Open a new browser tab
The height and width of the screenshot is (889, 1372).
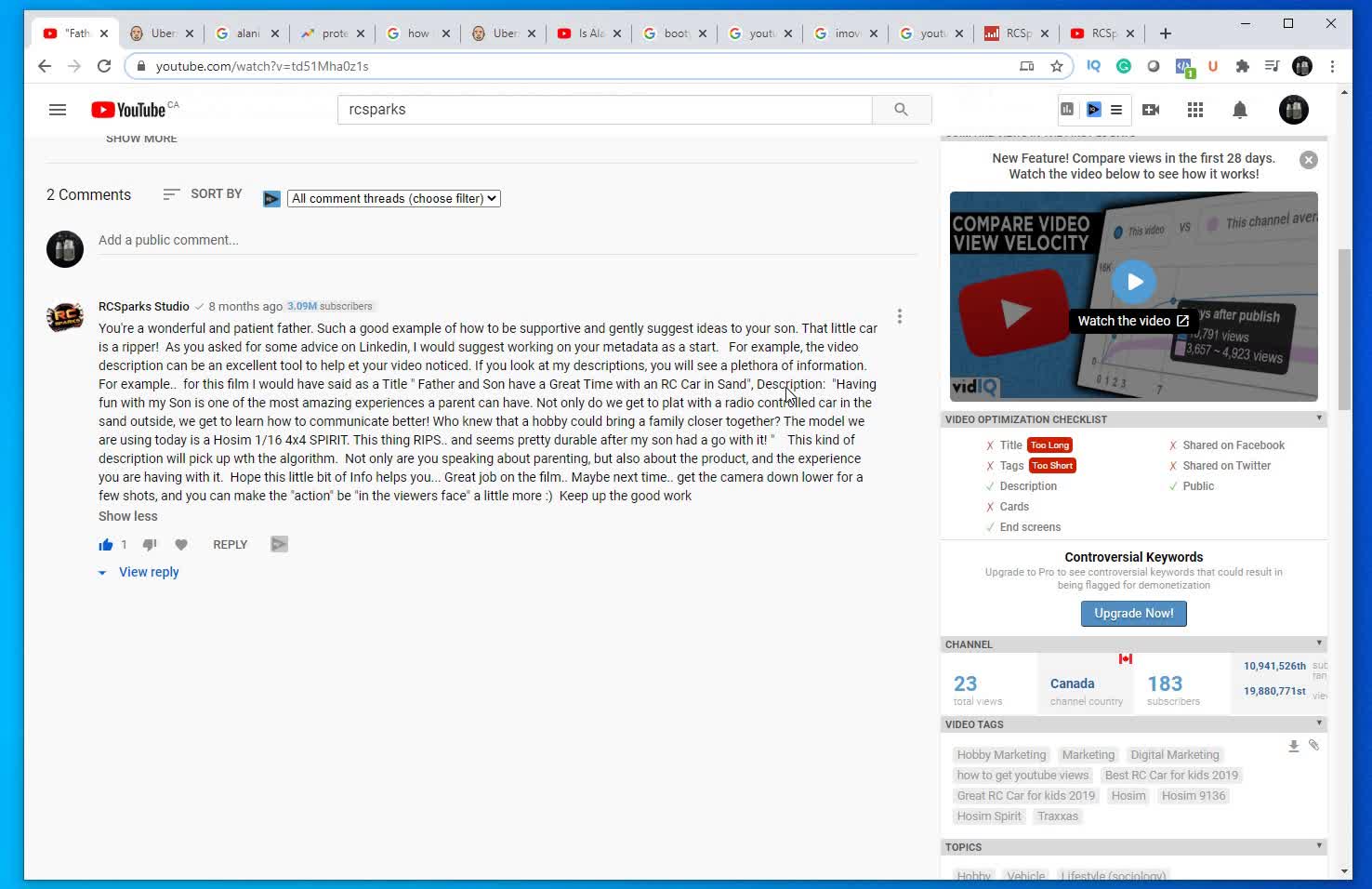tap(1165, 33)
